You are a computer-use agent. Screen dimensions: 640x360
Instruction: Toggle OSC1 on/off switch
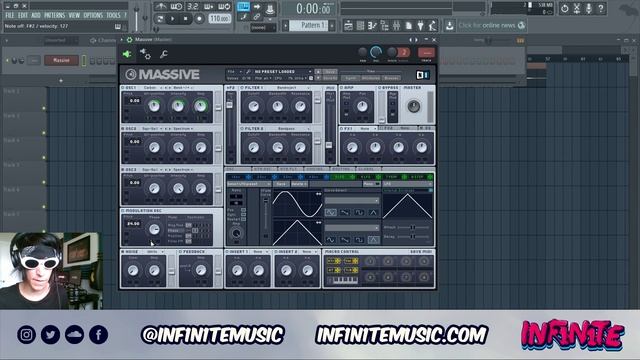123,88
